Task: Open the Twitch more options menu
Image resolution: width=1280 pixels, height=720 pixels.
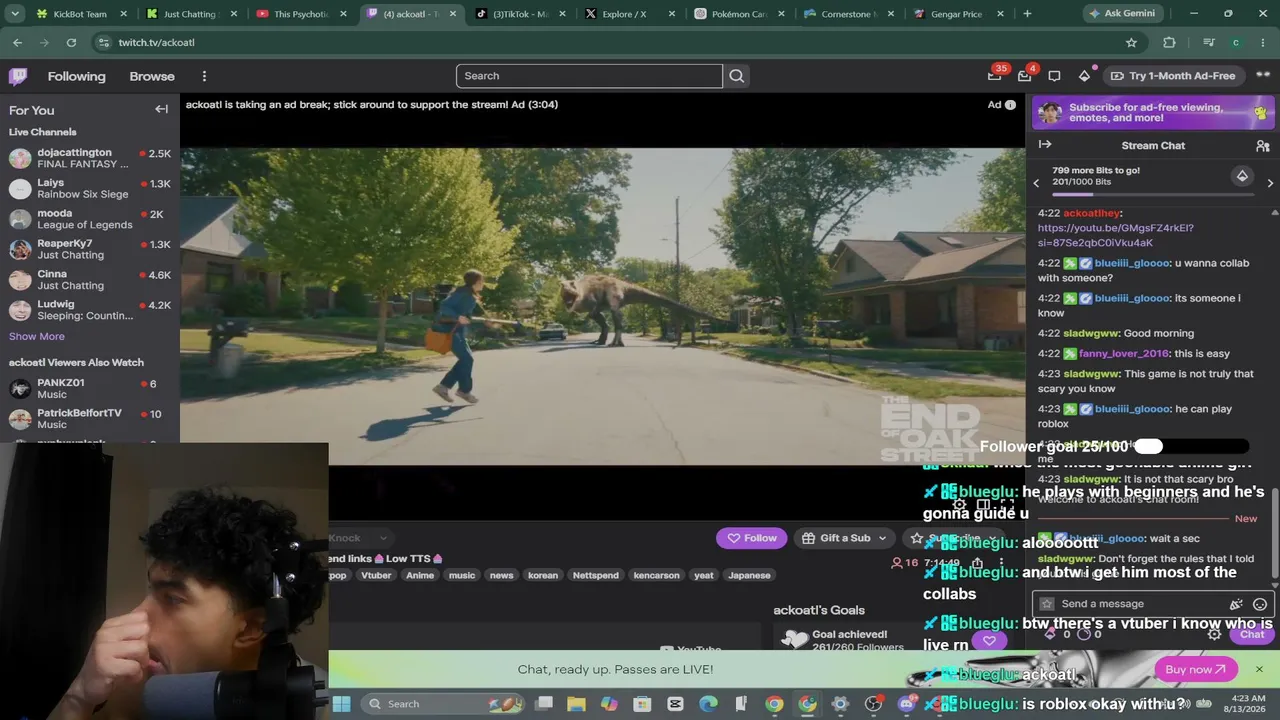Action: pos(204,76)
